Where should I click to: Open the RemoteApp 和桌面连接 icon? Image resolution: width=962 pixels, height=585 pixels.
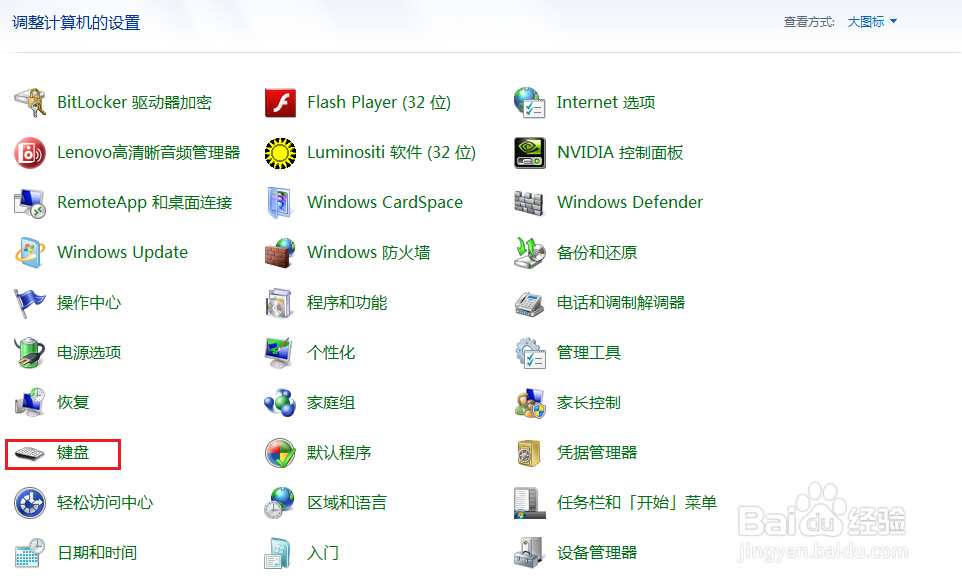pos(29,203)
